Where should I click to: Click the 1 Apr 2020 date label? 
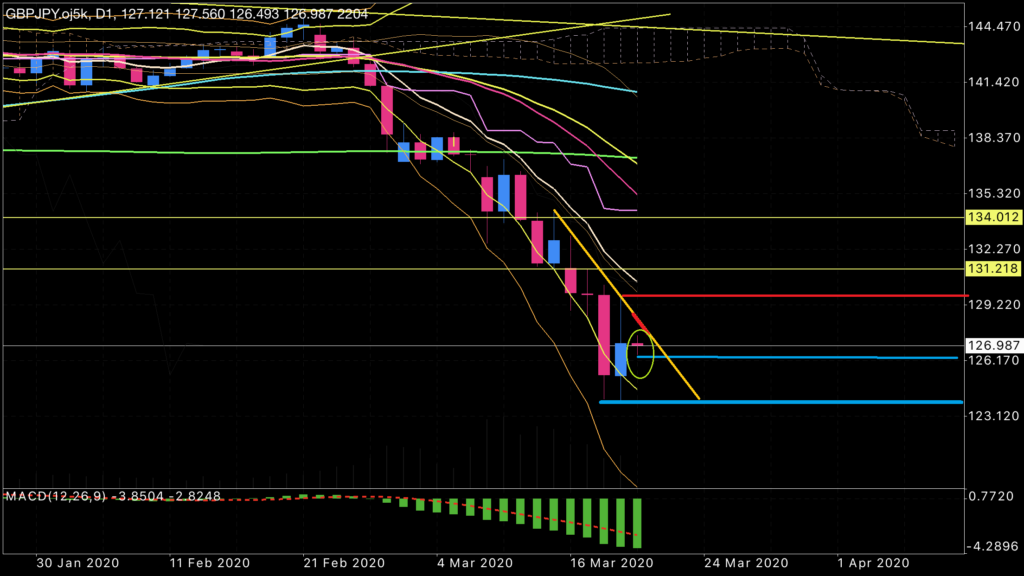click(873, 563)
